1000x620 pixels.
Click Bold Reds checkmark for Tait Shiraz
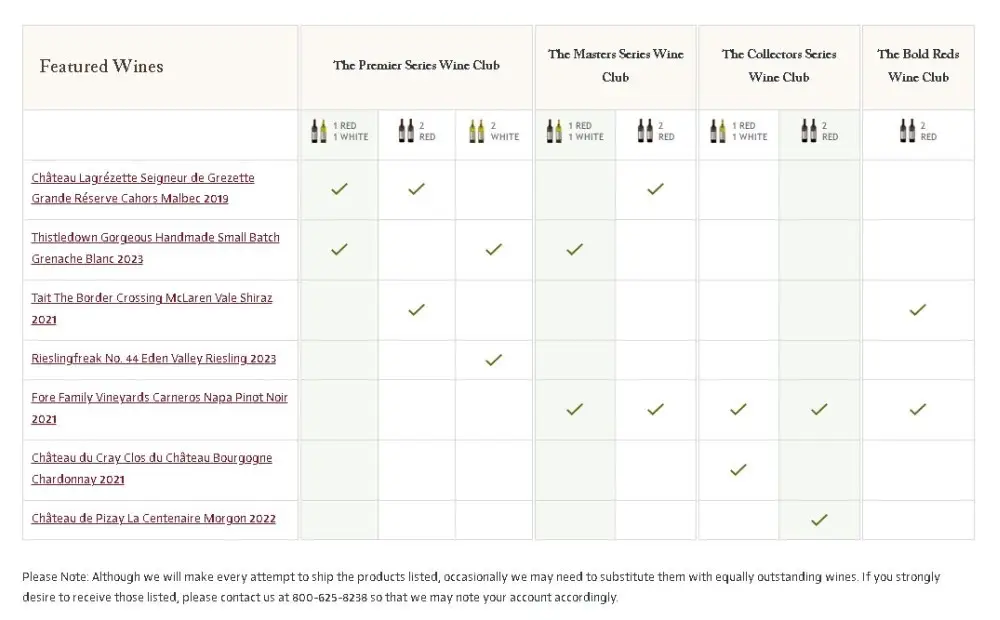[x=917, y=310]
